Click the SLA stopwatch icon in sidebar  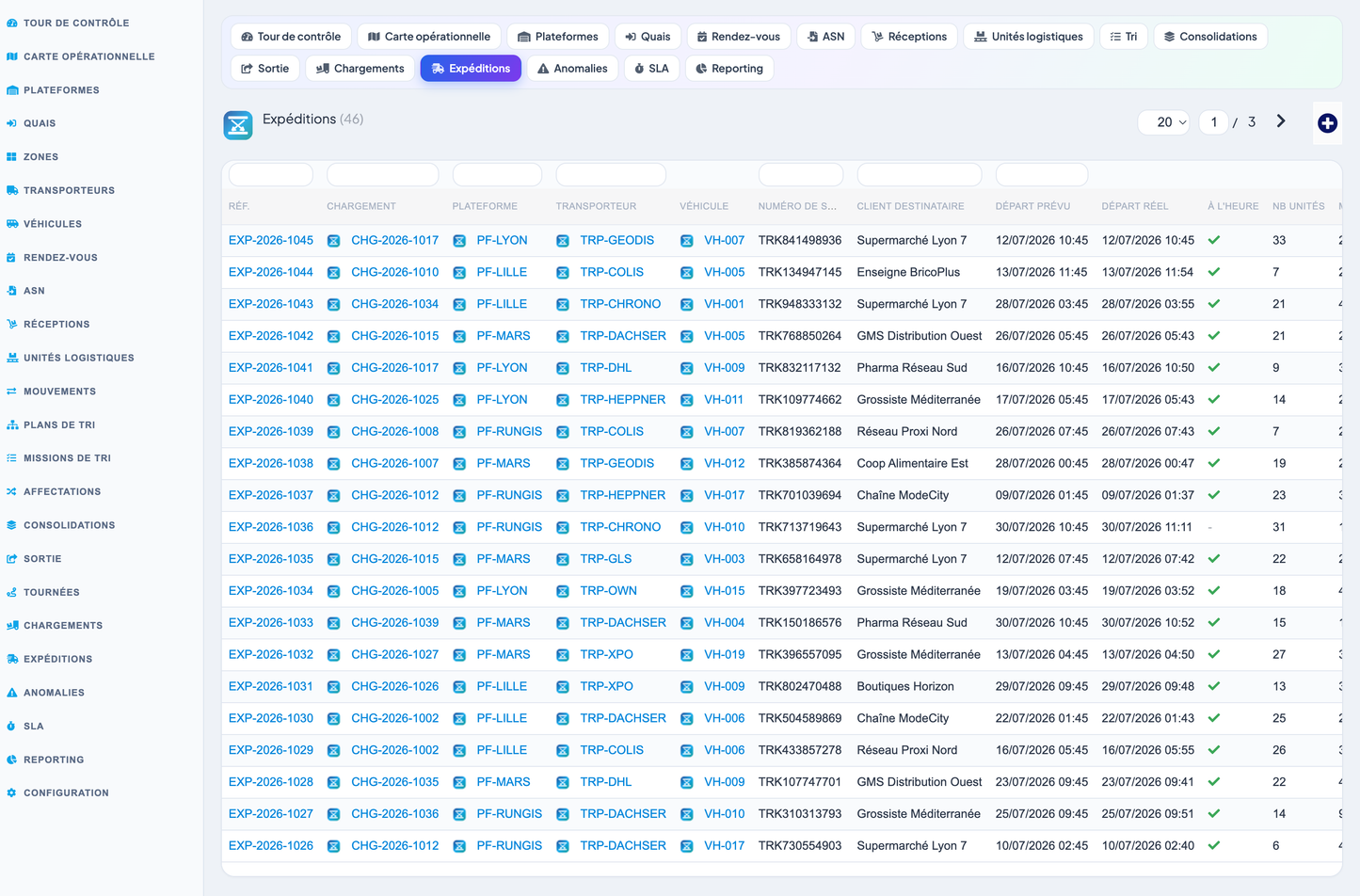12,726
